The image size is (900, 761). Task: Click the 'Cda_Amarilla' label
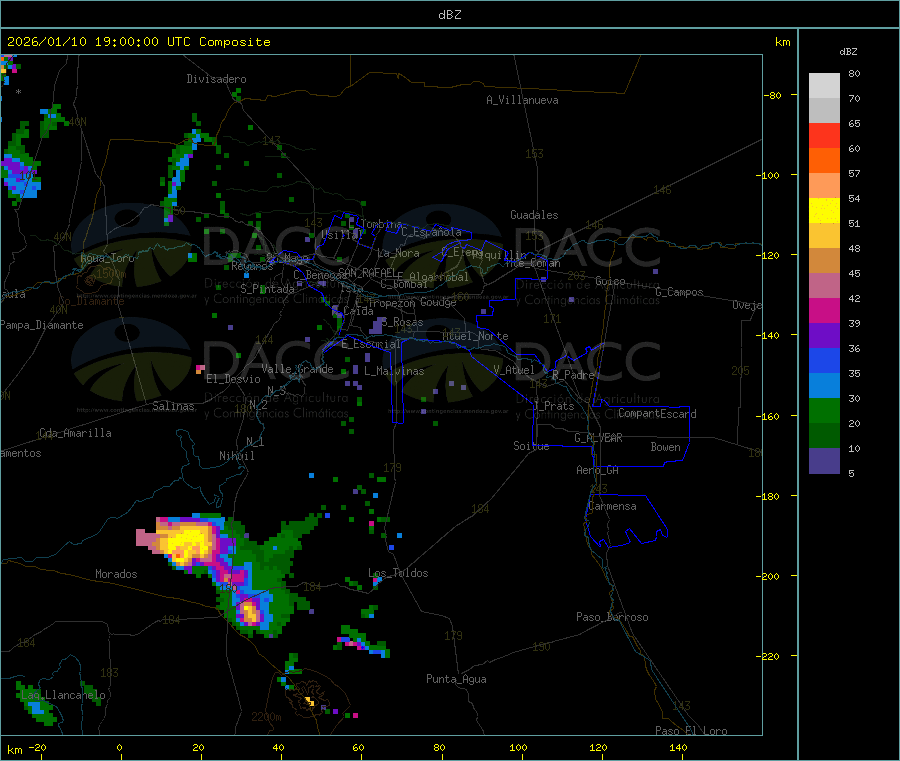point(75,433)
